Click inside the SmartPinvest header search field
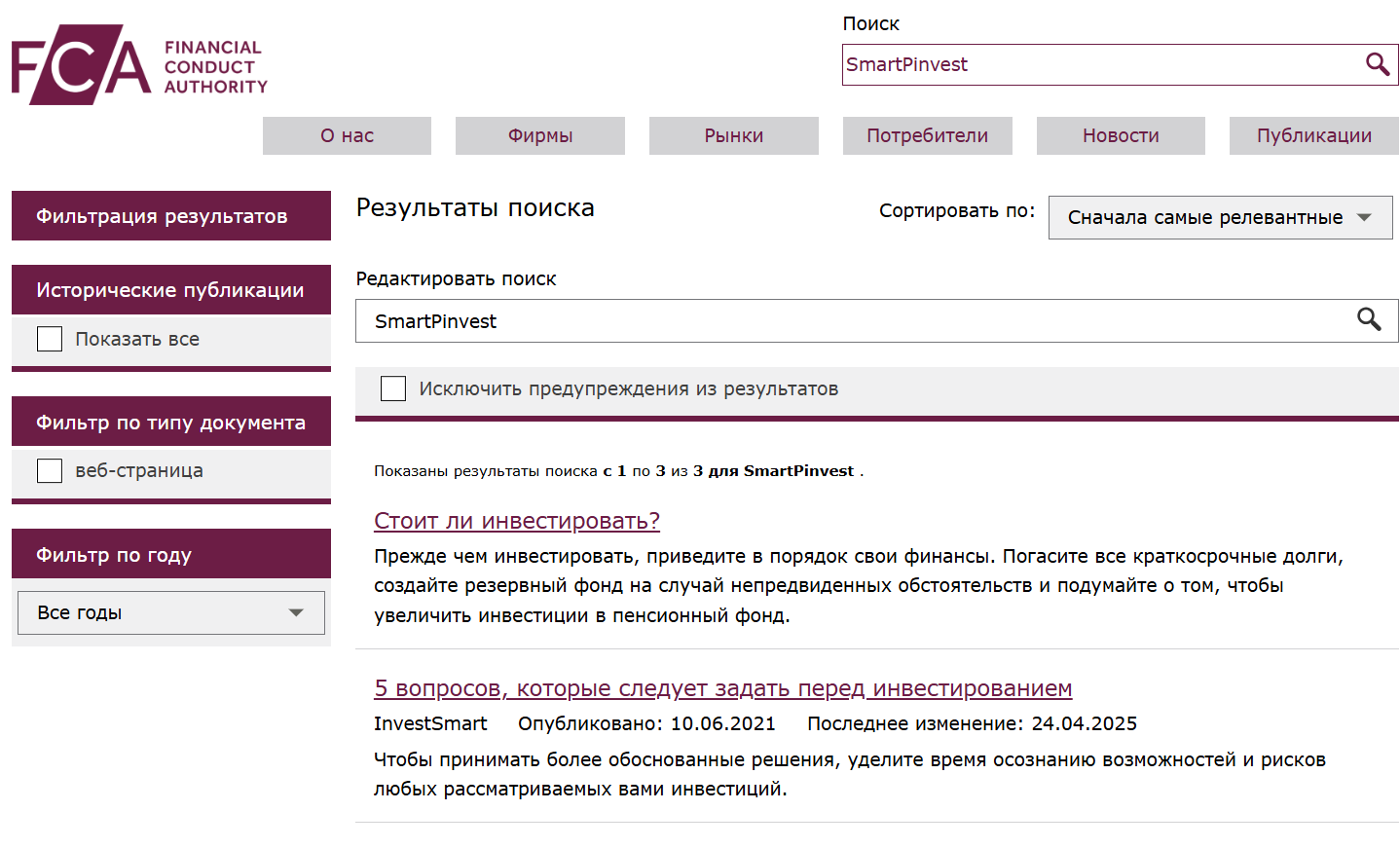The height and width of the screenshot is (848, 1400). tap(1071, 64)
